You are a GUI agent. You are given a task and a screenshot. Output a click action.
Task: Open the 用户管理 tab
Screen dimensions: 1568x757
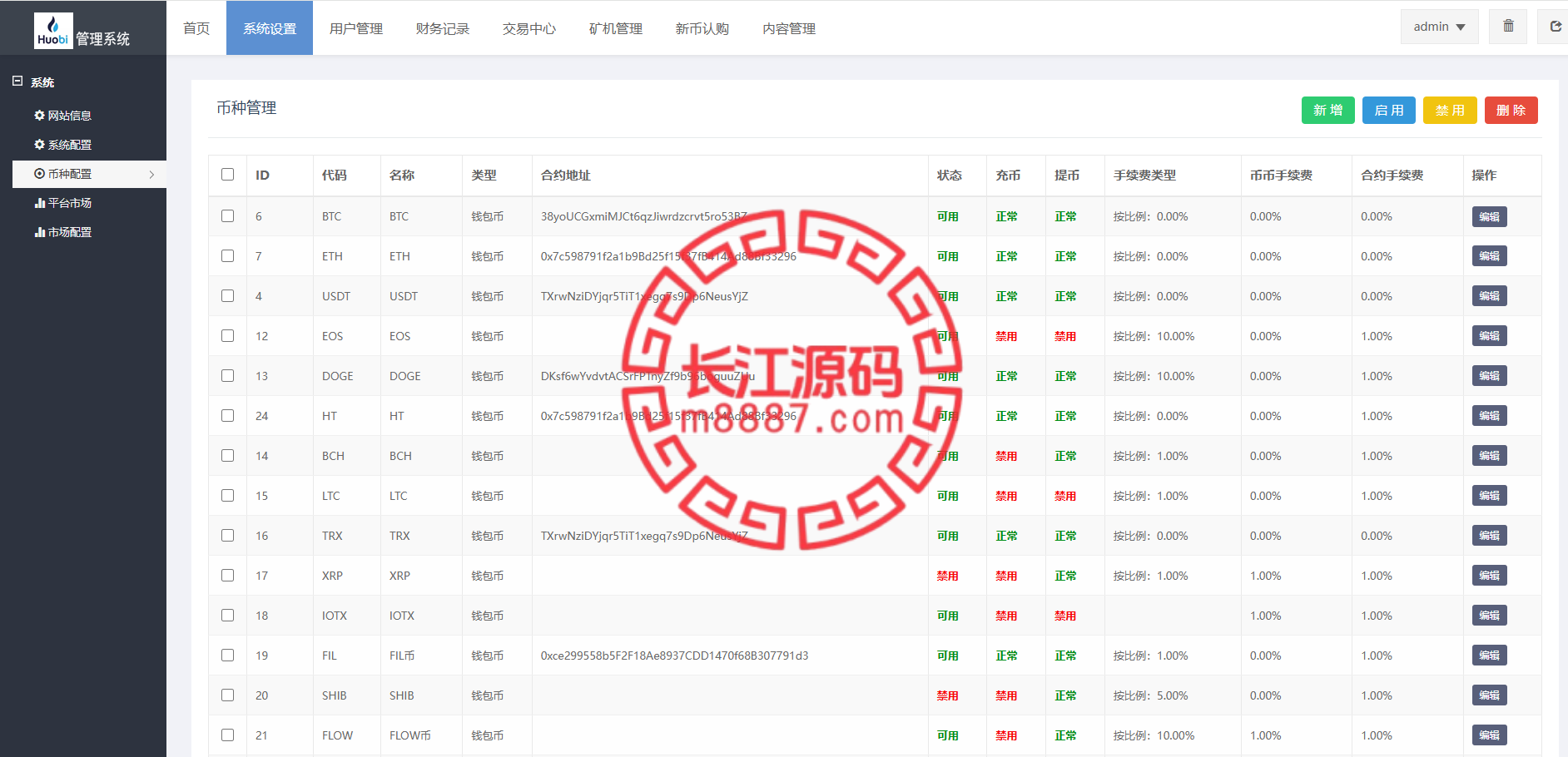pyautogui.click(x=356, y=28)
